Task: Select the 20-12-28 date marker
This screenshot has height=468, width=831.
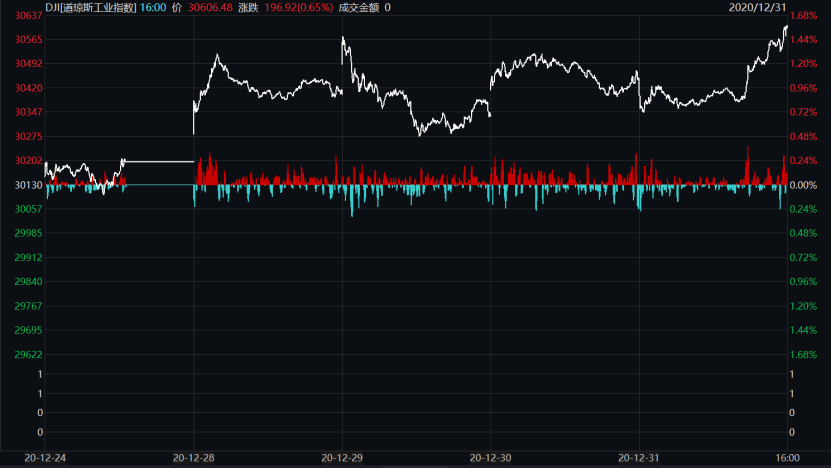Action: 193,458
